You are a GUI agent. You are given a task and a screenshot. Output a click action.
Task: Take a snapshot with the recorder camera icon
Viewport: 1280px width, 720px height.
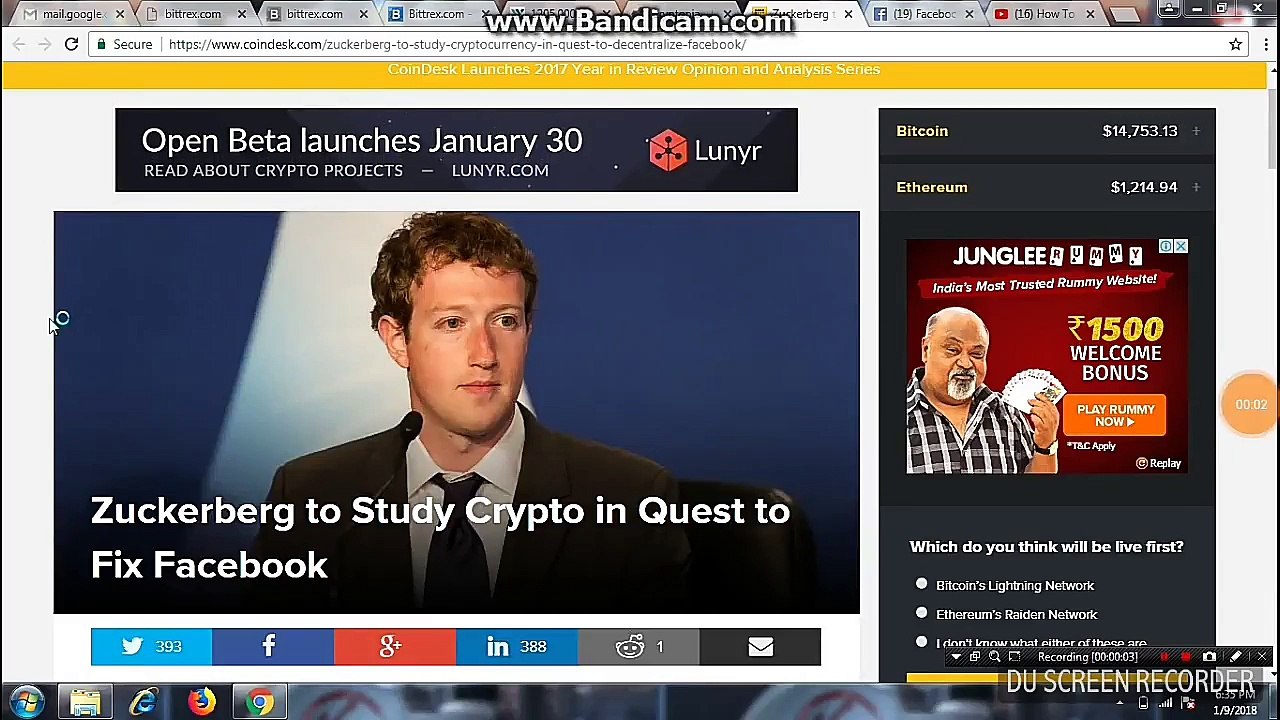coord(1209,657)
